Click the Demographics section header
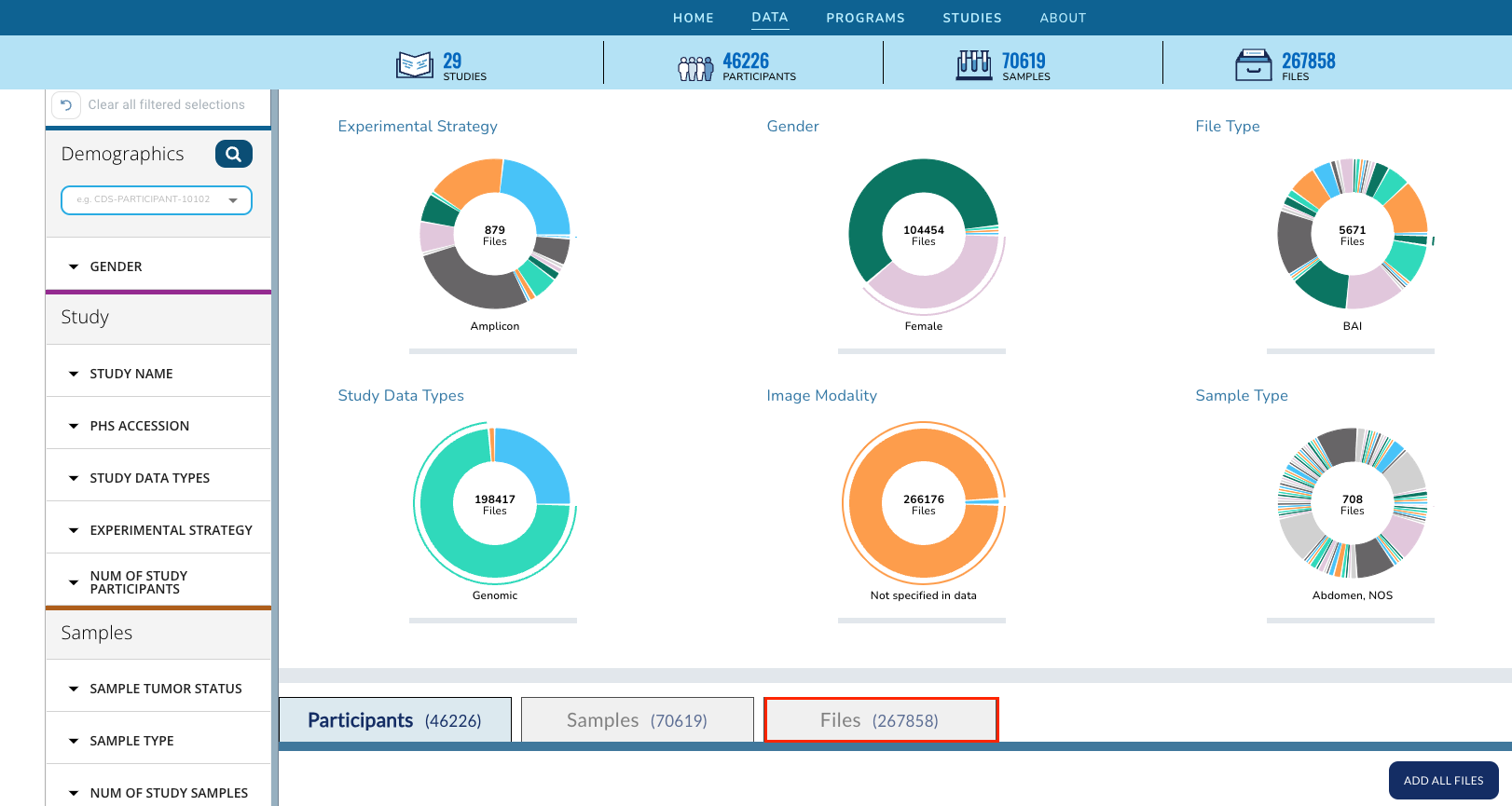 [x=122, y=154]
